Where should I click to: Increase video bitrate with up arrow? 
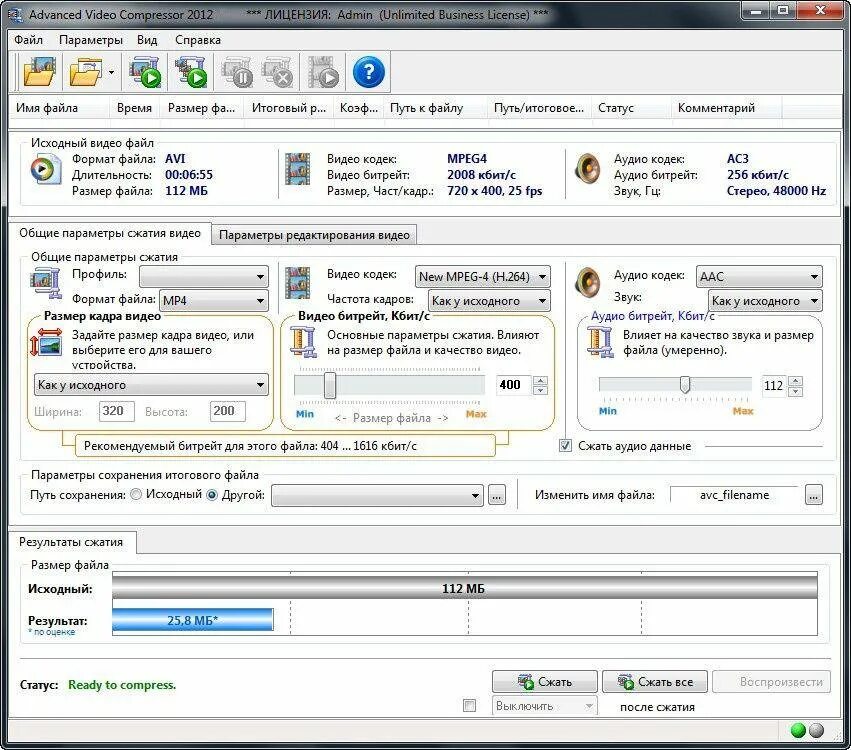point(540,380)
